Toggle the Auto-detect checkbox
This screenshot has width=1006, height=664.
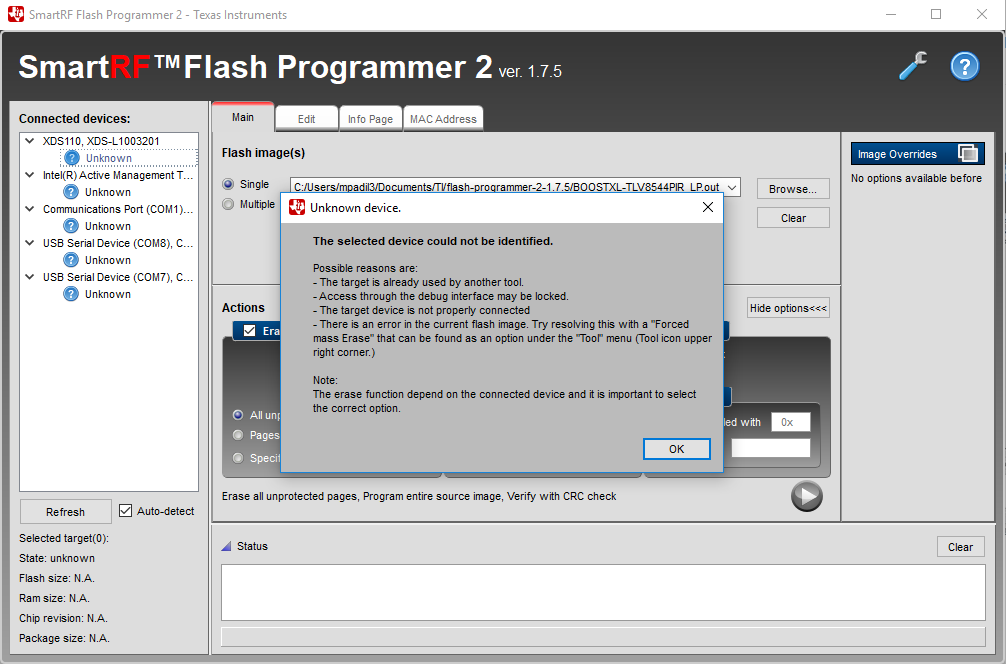[126, 511]
